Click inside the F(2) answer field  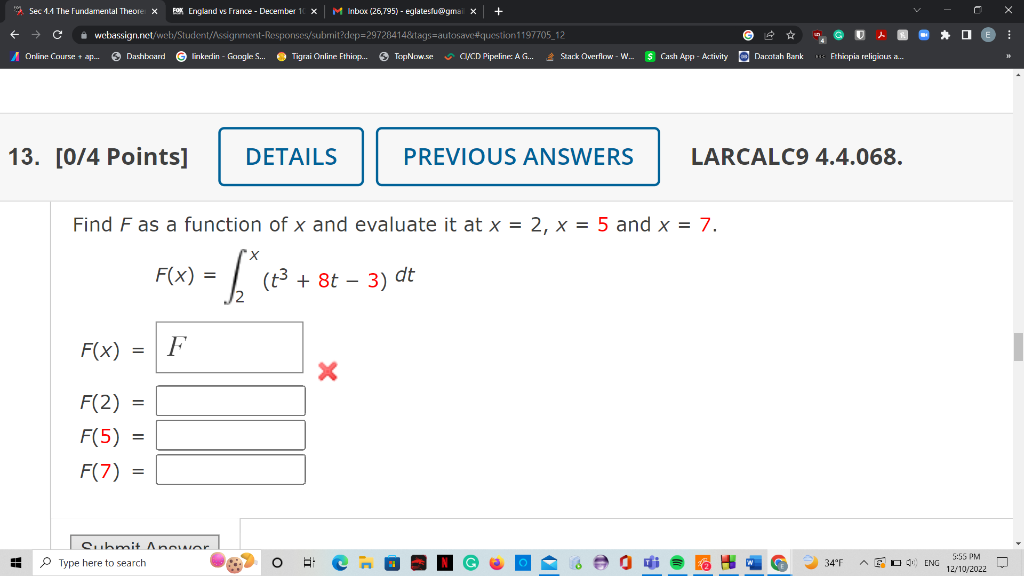coord(230,400)
